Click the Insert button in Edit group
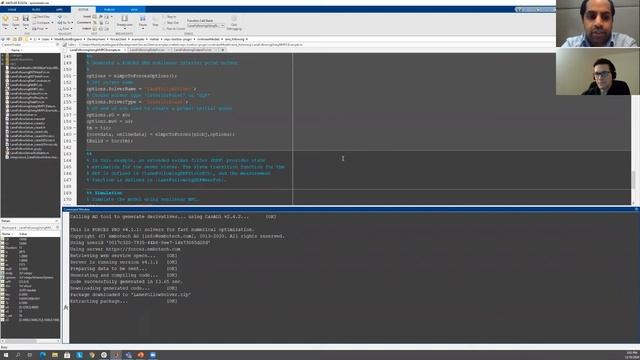Viewport: 640px width, 360px height. (87, 17)
